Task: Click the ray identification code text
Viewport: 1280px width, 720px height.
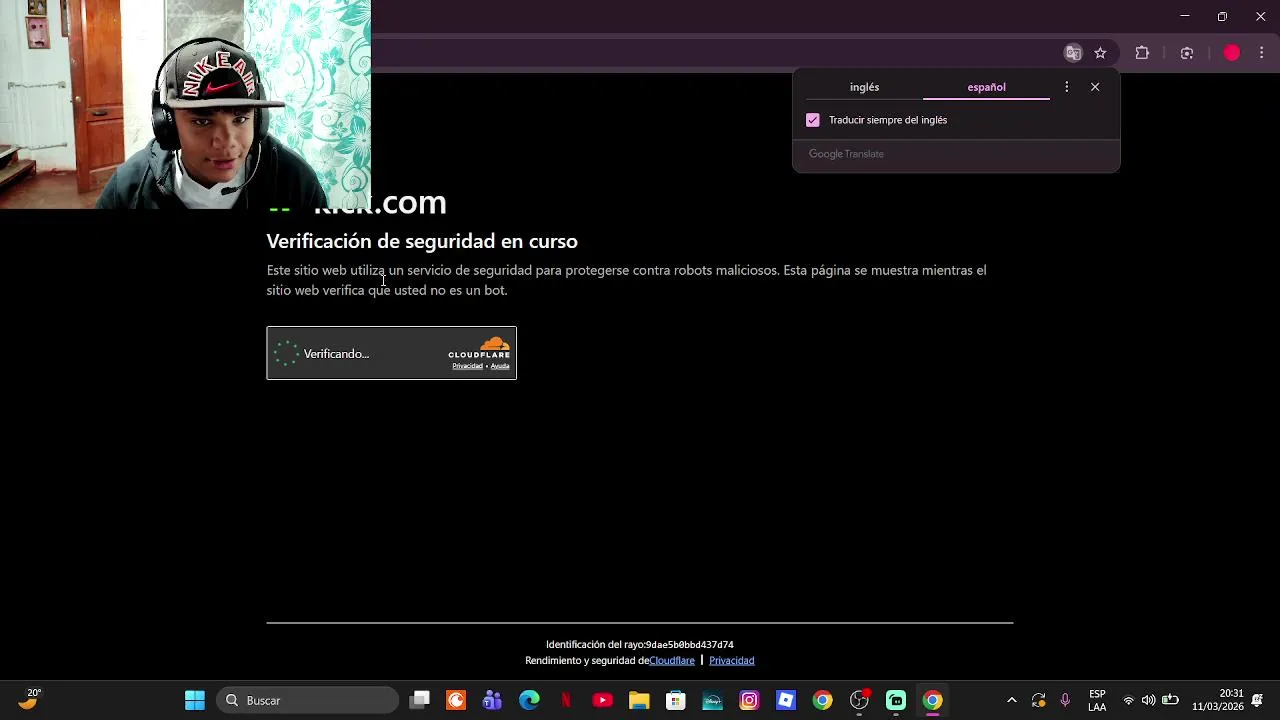Action: 690,645
